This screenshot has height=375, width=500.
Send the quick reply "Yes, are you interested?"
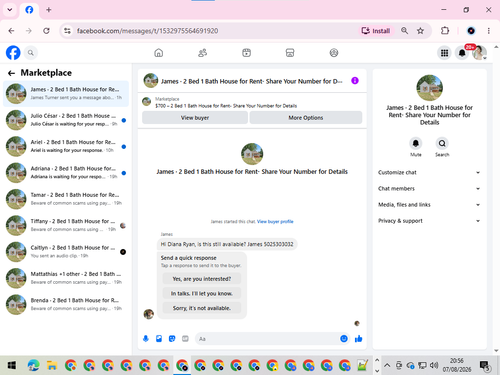pos(202,279)
